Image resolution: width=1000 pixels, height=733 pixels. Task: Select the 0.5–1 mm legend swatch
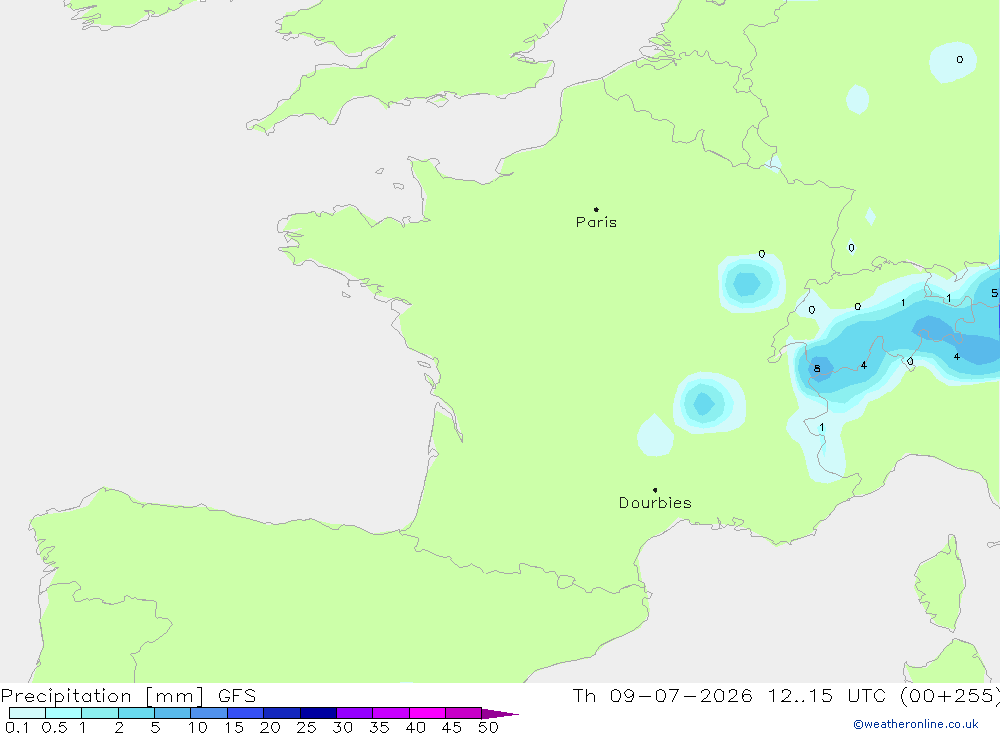tap(64, 713)
